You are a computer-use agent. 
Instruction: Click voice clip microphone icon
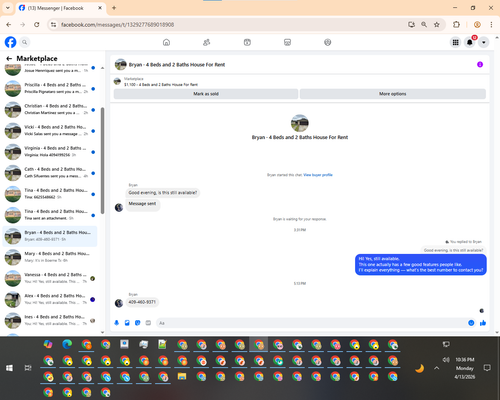(117, 323)
